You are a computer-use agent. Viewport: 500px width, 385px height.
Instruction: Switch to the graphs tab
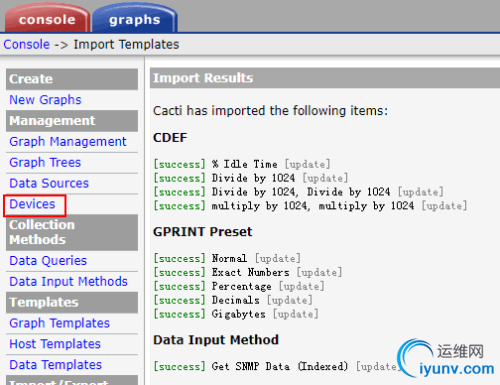pos(135,19)
